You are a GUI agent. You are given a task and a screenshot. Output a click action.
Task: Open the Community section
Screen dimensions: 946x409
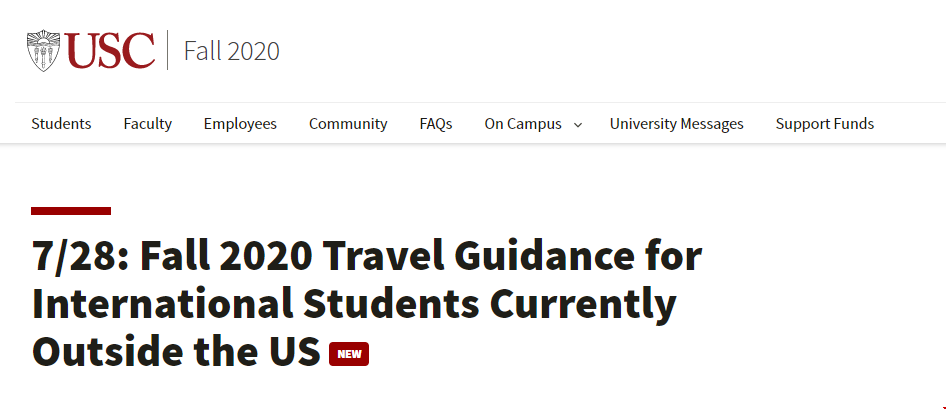click(348, 124)
